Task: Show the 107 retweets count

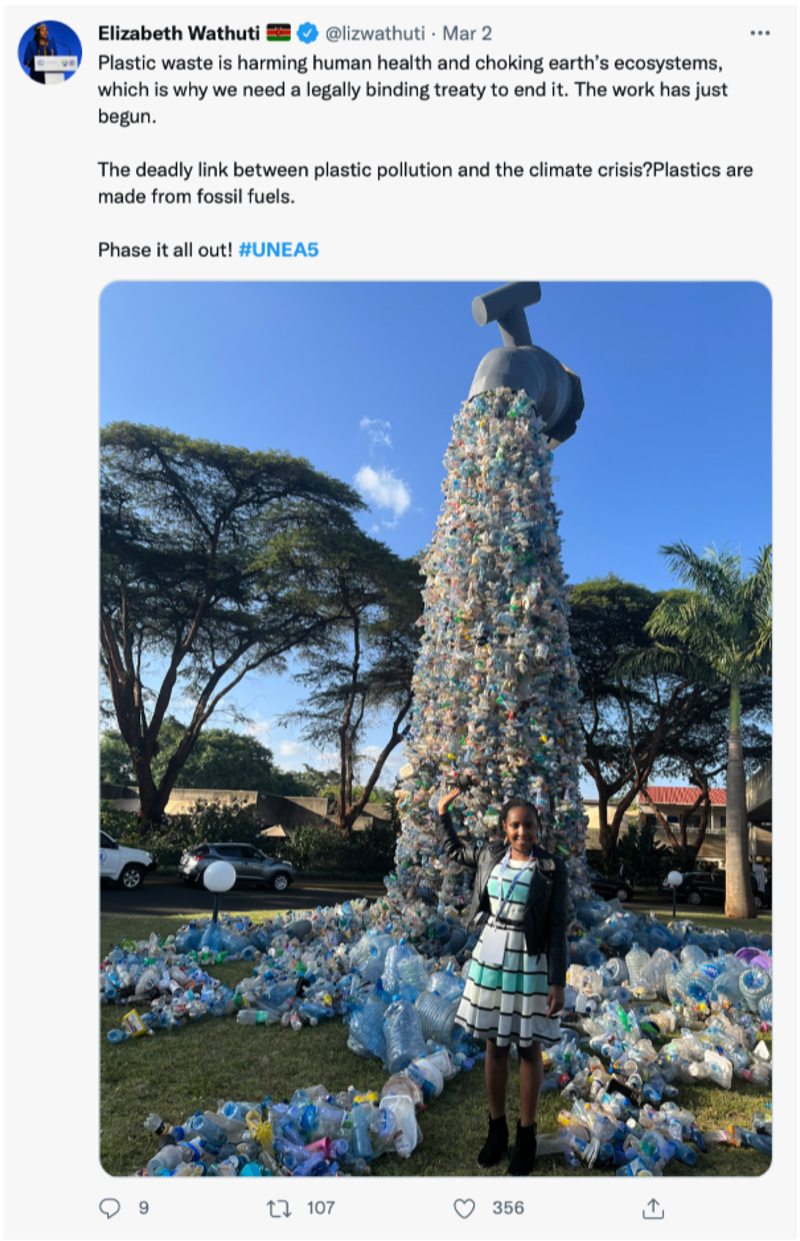Action: coord(320,1208)
